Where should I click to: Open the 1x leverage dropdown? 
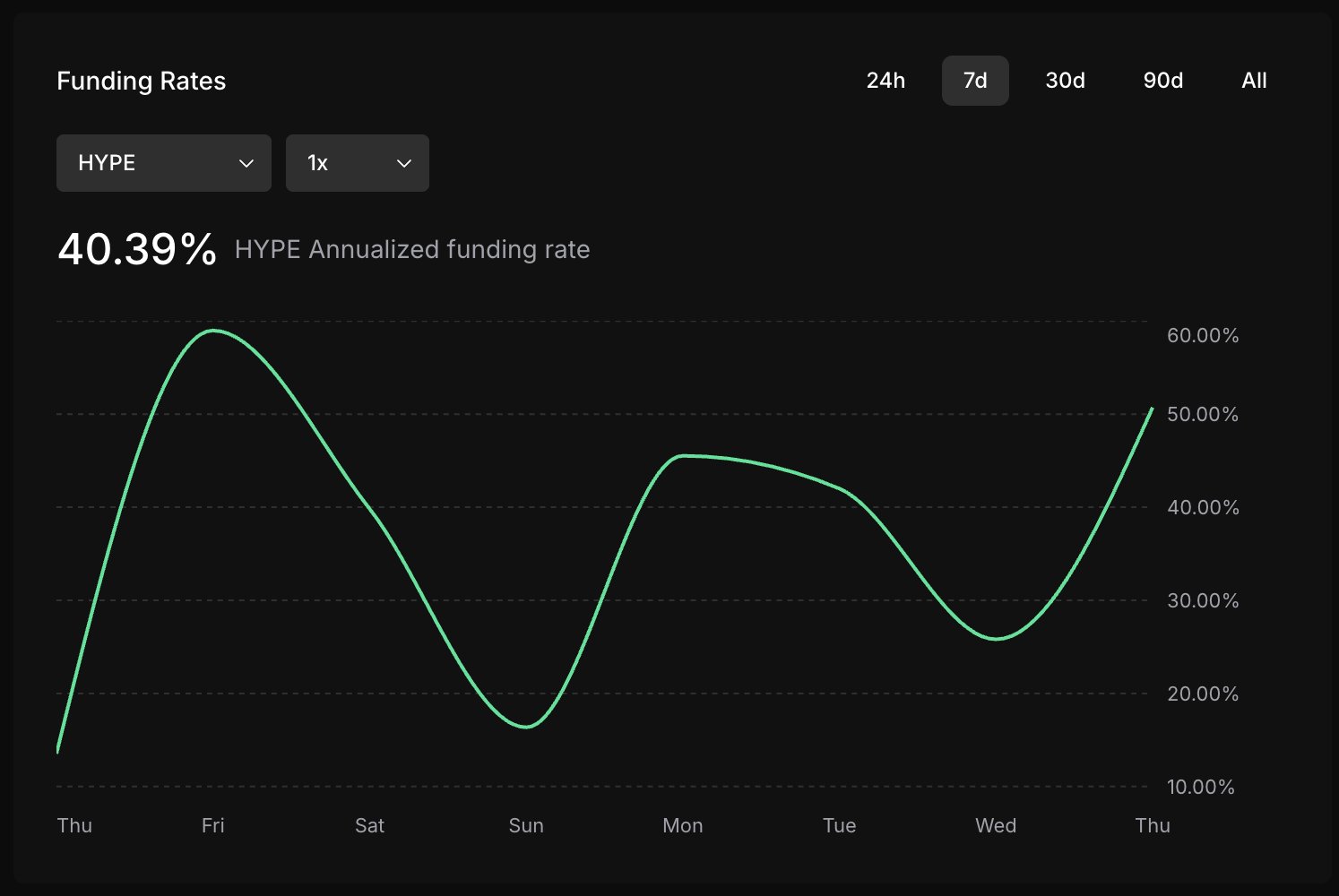(358, 163)
